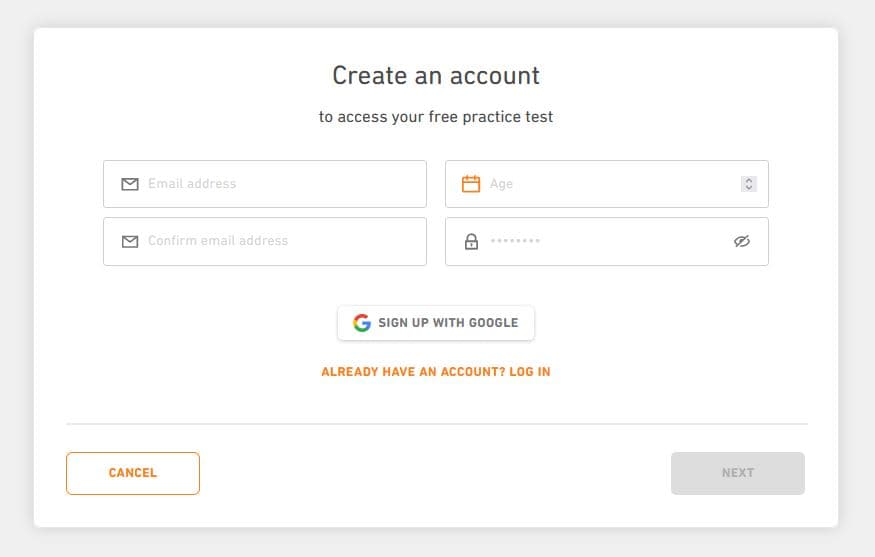The height and width of the screenshot is (557, 875).
Task: Decrease Age using the stepper down arrow
Action: pyautogui.click(x=749, y=188)
